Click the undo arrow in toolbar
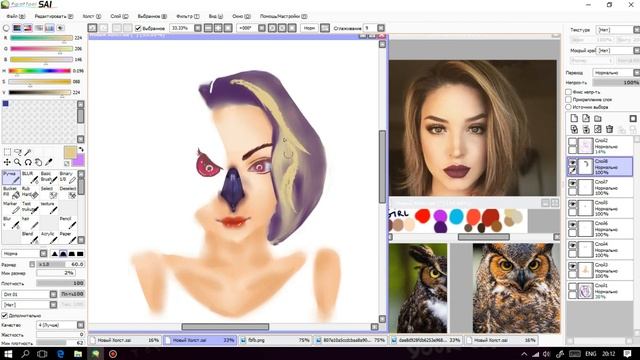This screenshot has width=640, height=360. (93, 28)
